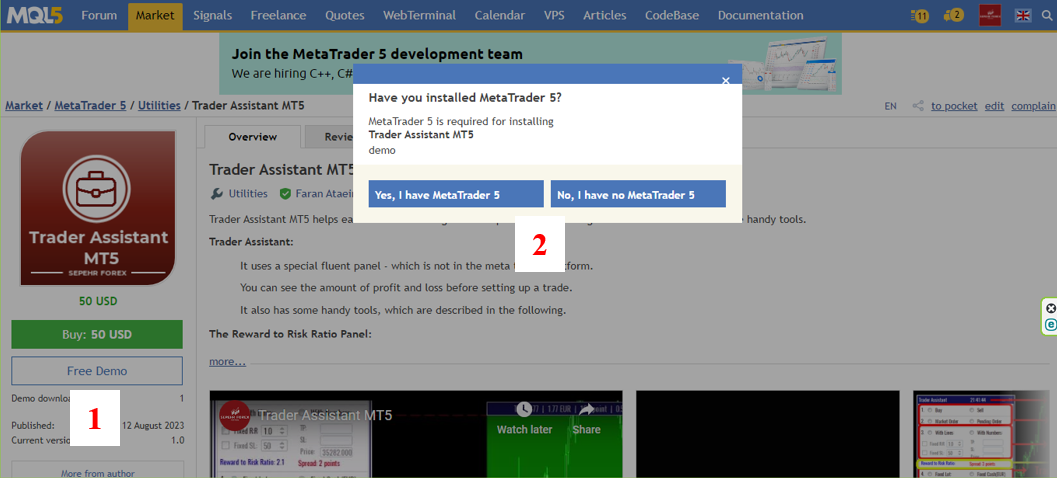Close the MetaTrader 5 install dialog

click(x=726, y=80)
